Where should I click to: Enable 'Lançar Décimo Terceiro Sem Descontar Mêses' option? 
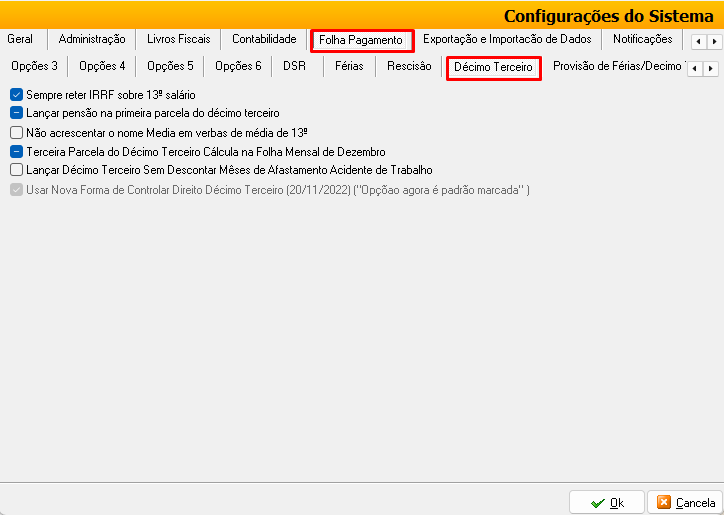click(x=16, y=171)
